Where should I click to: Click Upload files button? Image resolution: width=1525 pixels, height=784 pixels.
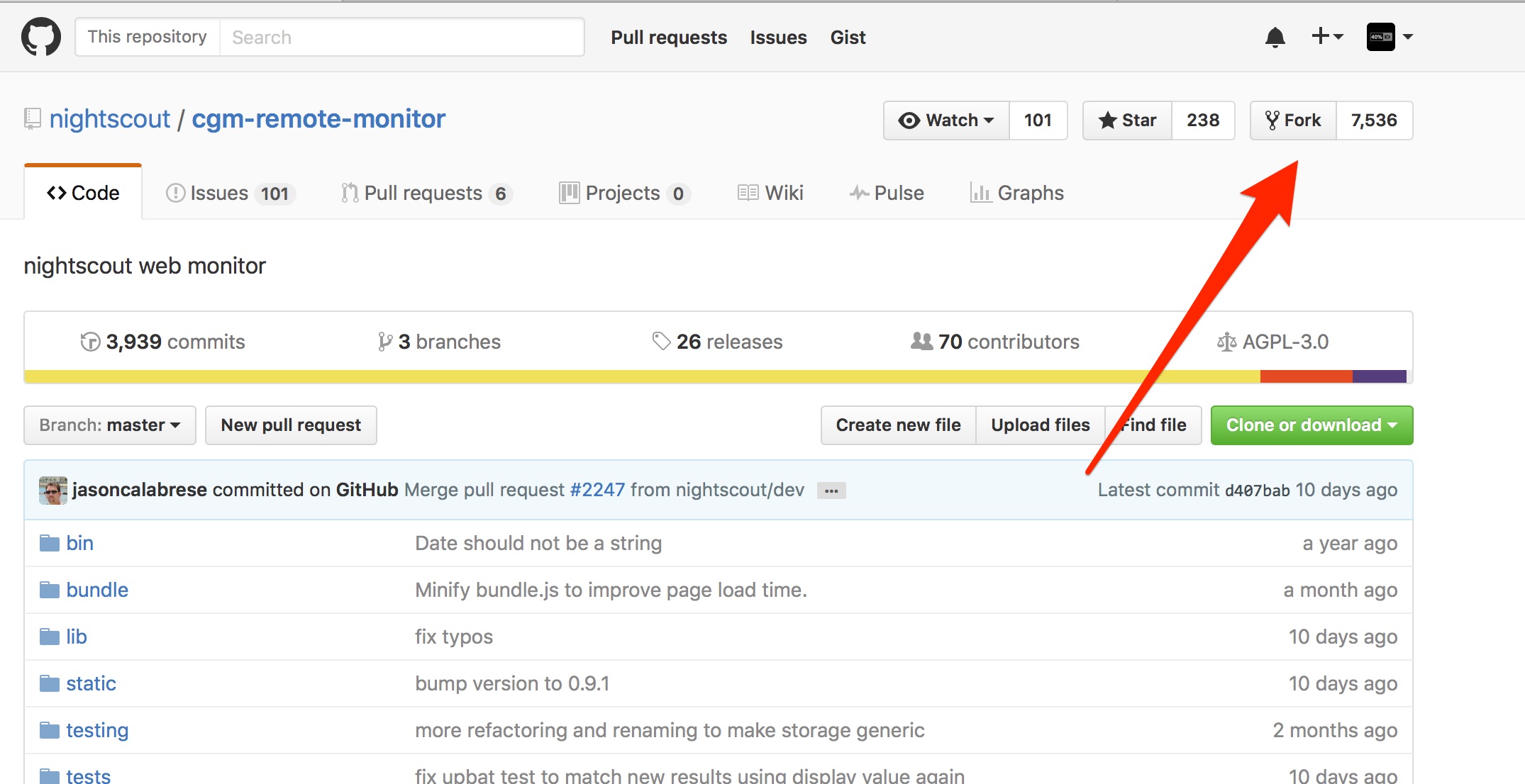(1041, 425)
